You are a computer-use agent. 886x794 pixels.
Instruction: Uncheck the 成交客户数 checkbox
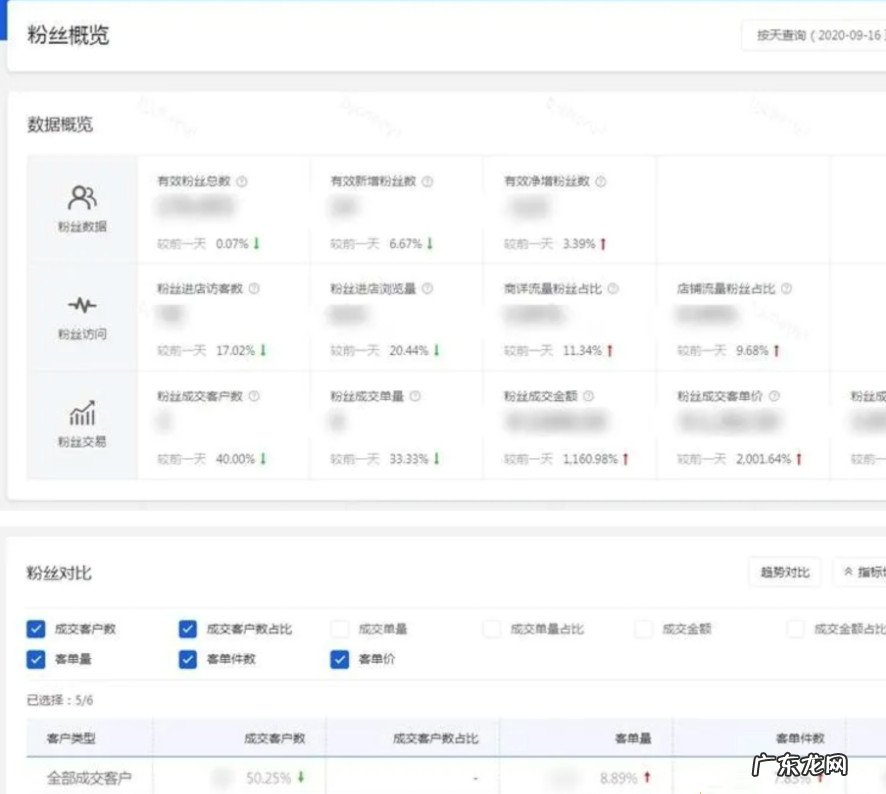coord(35,629)
